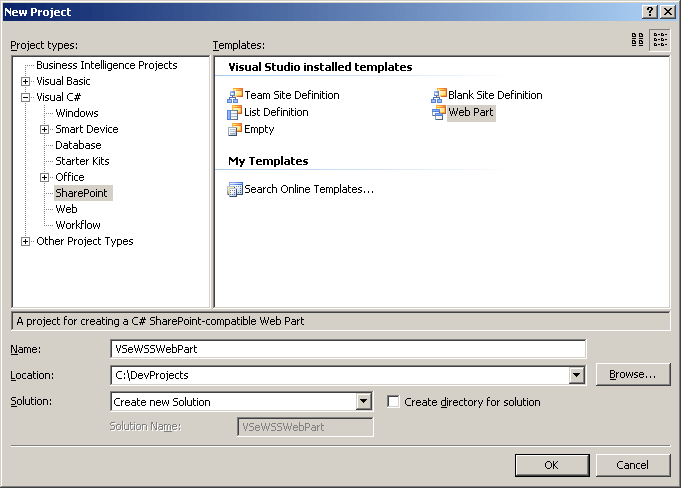Switch to small icons list view

(x=660, y=40)
